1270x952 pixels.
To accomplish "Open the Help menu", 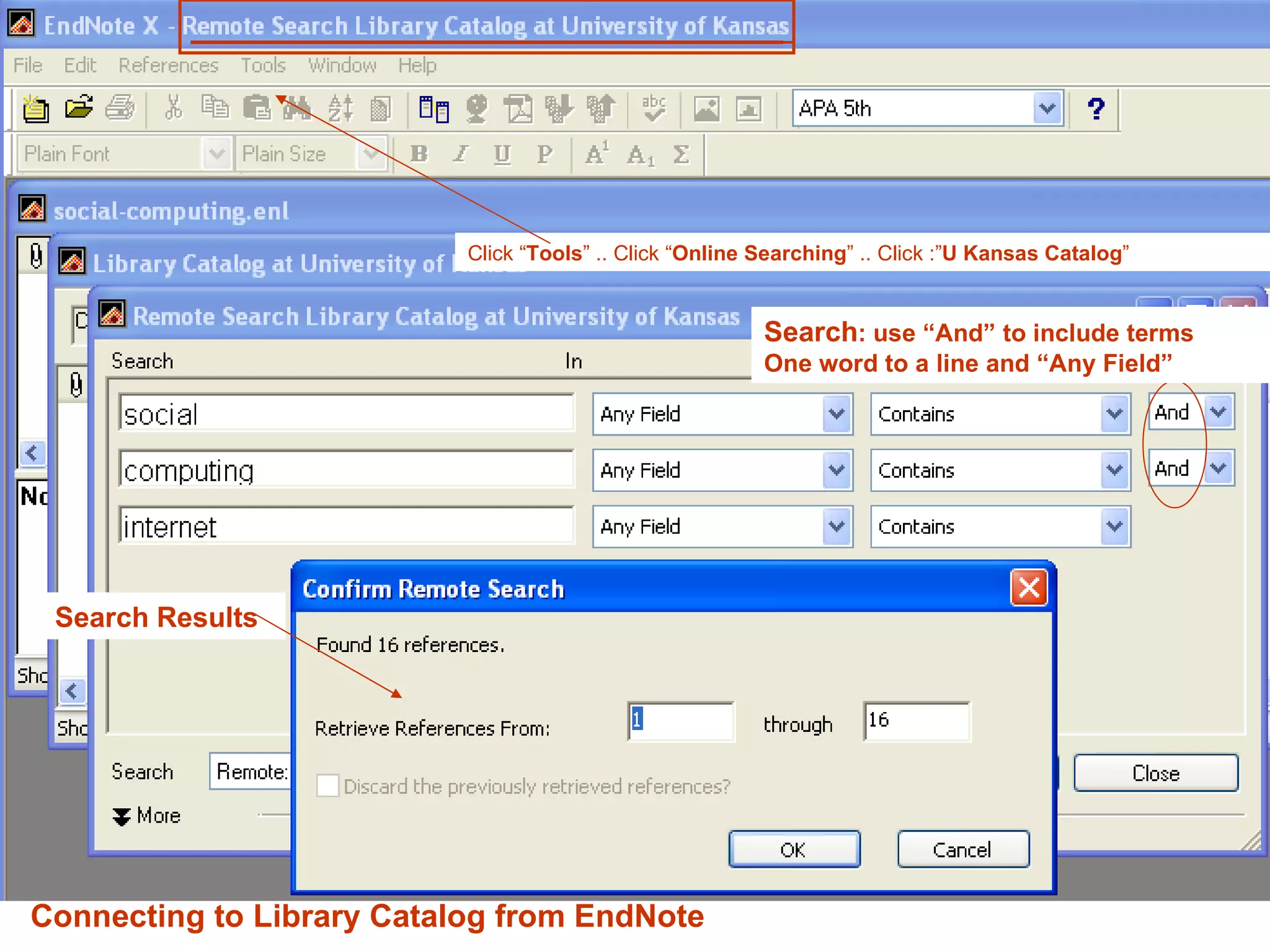I will click(x=417, y=65).
